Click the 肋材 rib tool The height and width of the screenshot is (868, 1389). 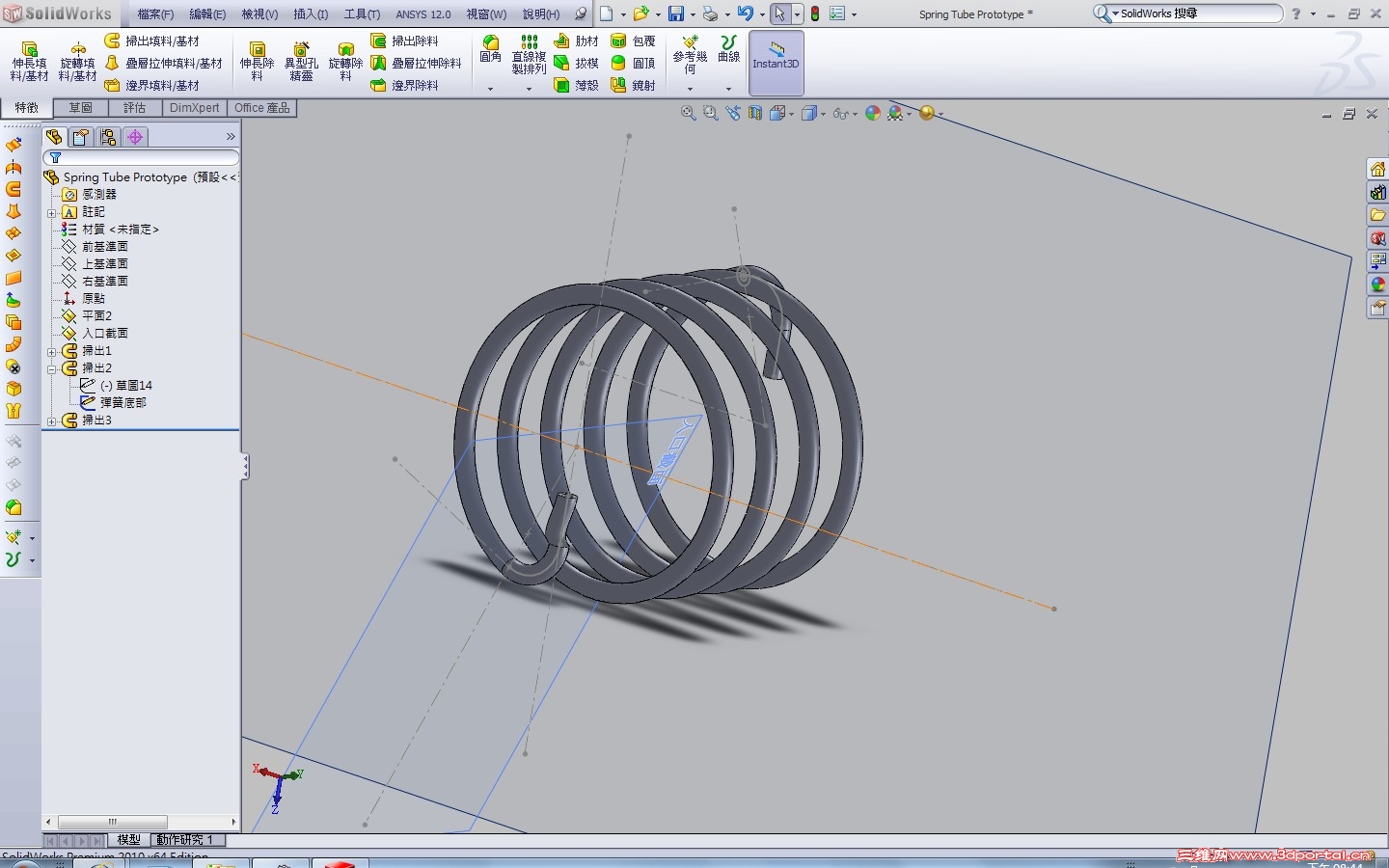coord(576,41)
